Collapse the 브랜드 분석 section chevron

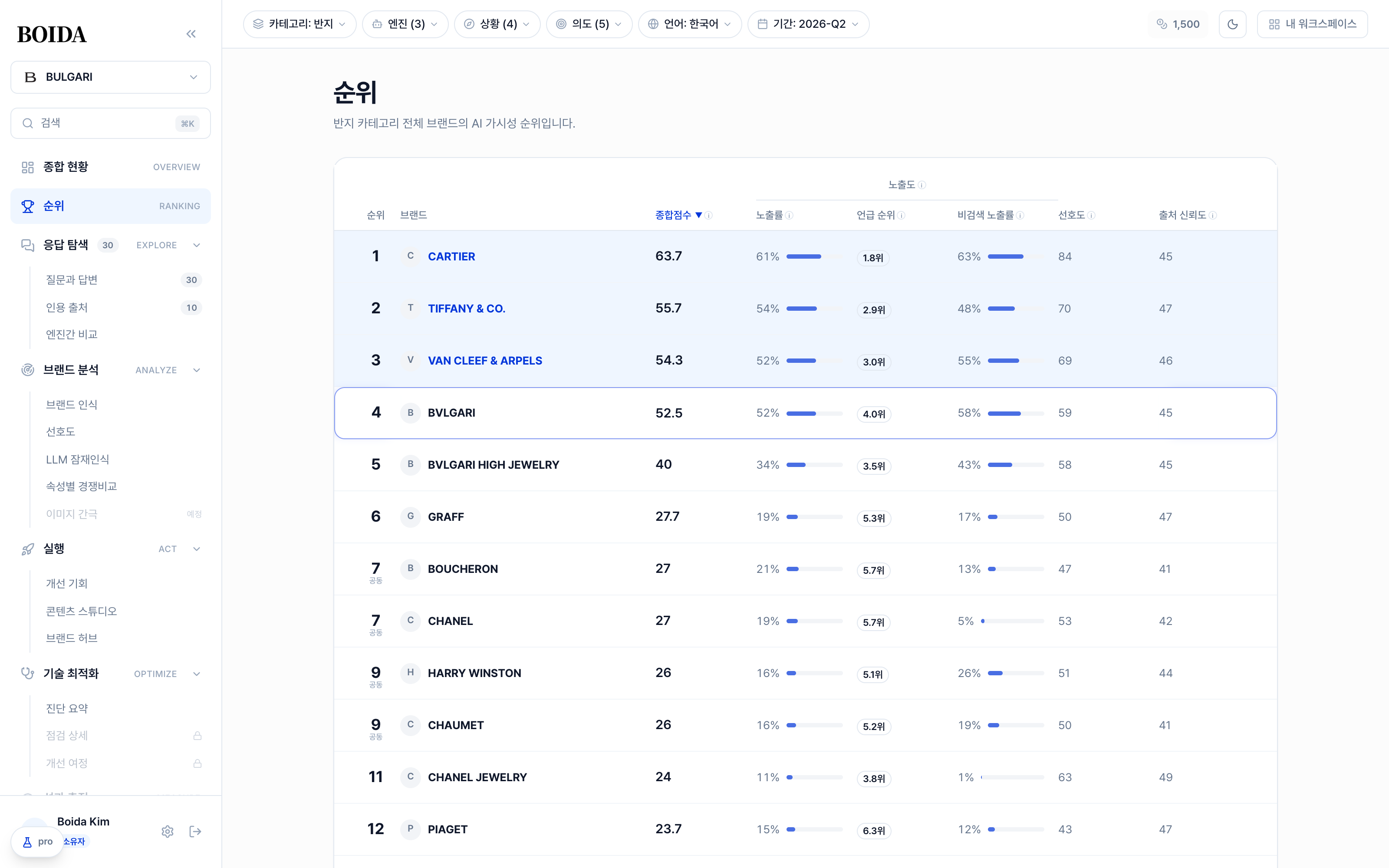point(197,370)
